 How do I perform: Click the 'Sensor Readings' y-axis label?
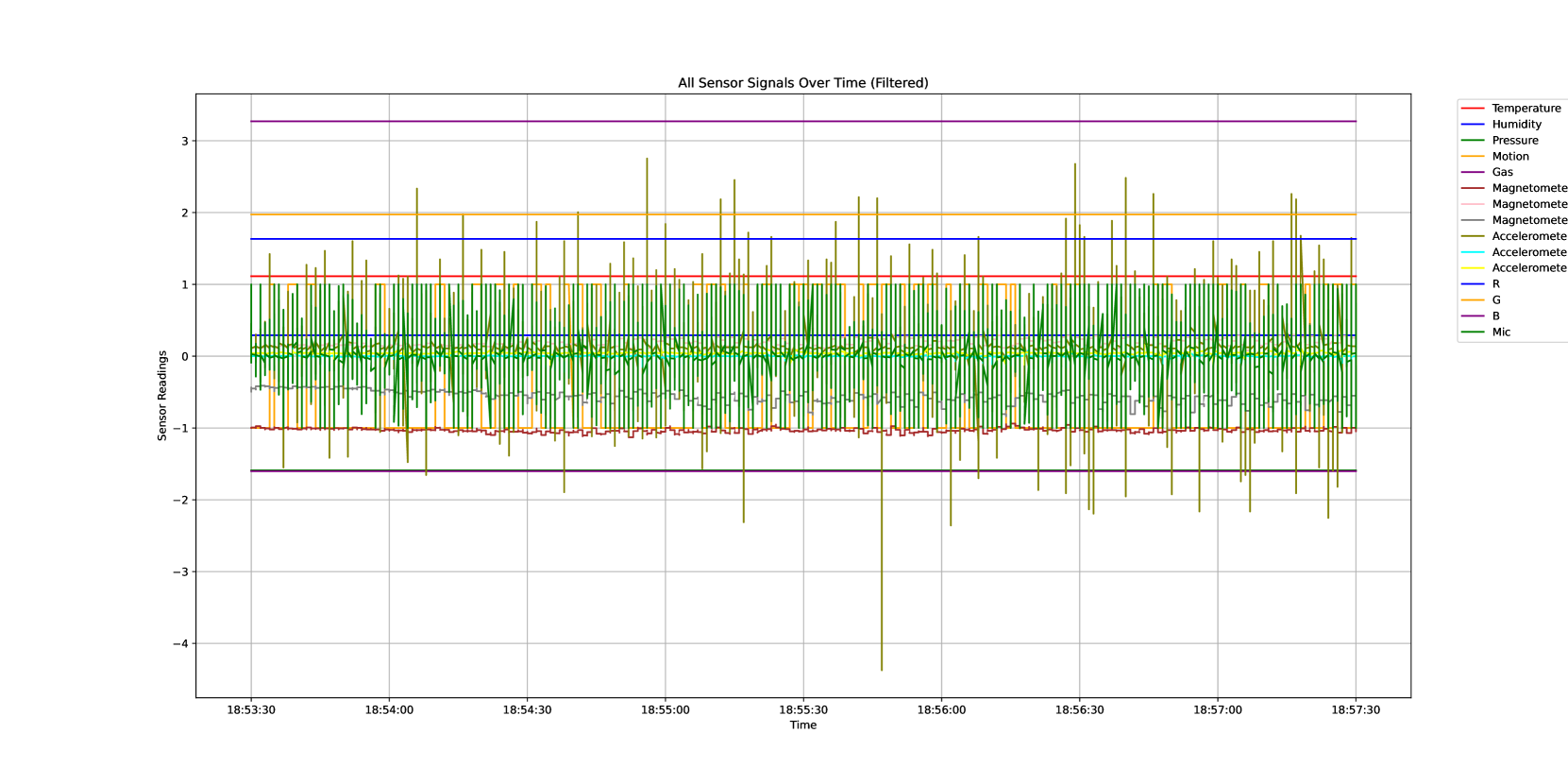click(162, 395)
